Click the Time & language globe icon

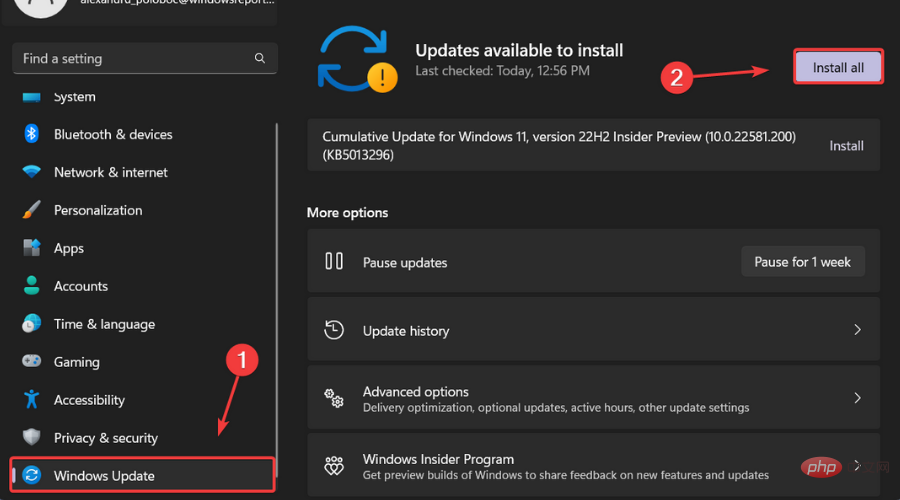pyautogui.click(x=32, y=324)
